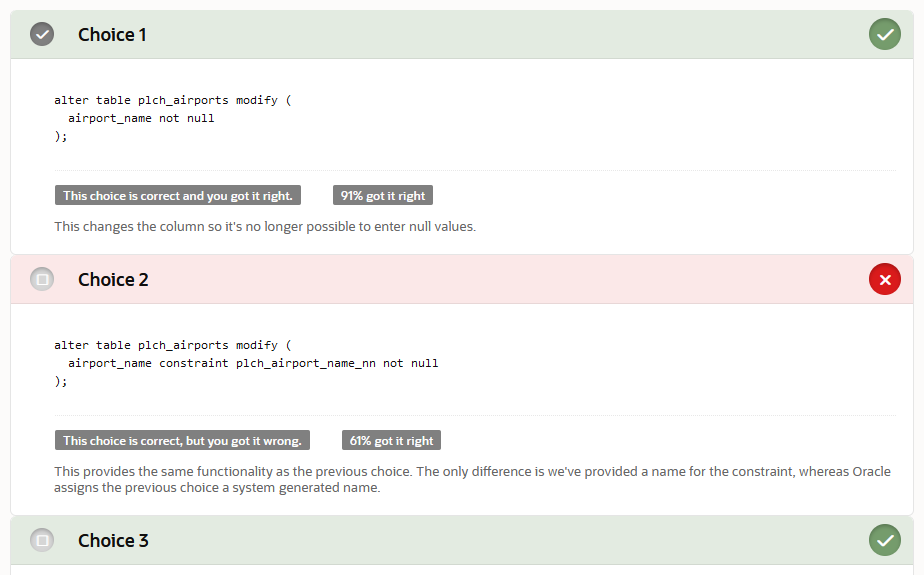Viewport: 924px width, 575px height.
Task: Click the "alter table" line in Choice 1 code
Action: pyautogui.click(x=172, y=100)
